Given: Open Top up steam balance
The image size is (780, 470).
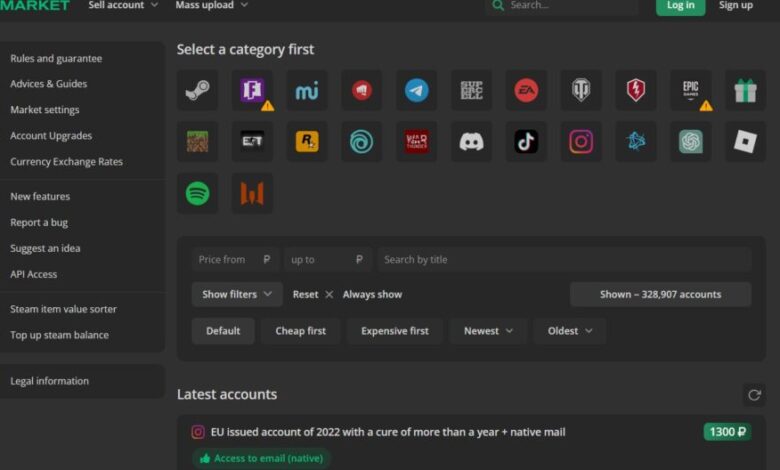Looking at the screenshot, I should tap(60, 335).
